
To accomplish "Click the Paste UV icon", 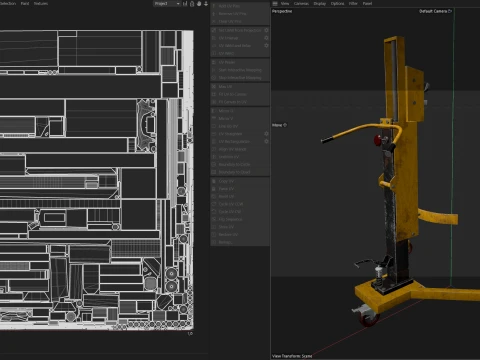I will [x=214, y=189].
